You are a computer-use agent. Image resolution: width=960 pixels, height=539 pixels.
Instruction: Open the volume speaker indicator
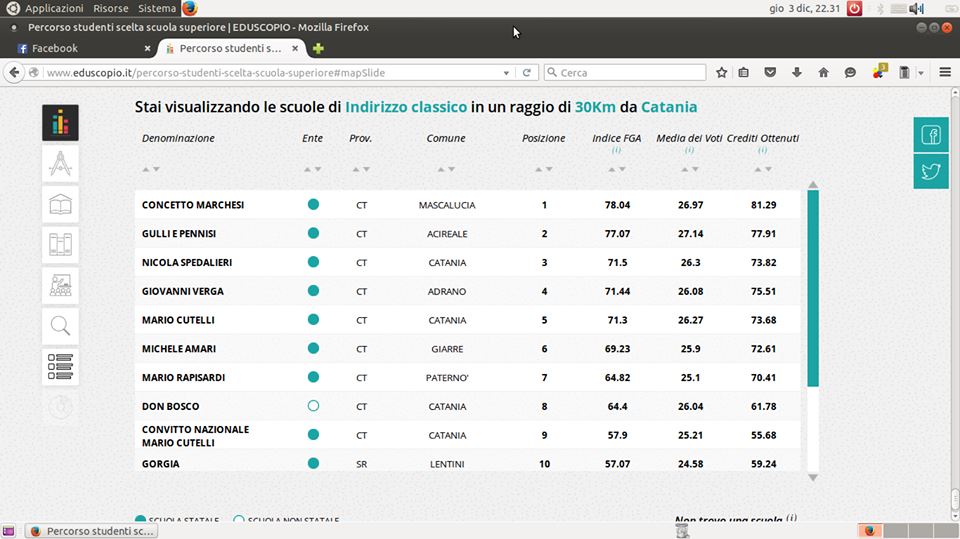click(917, 8)
